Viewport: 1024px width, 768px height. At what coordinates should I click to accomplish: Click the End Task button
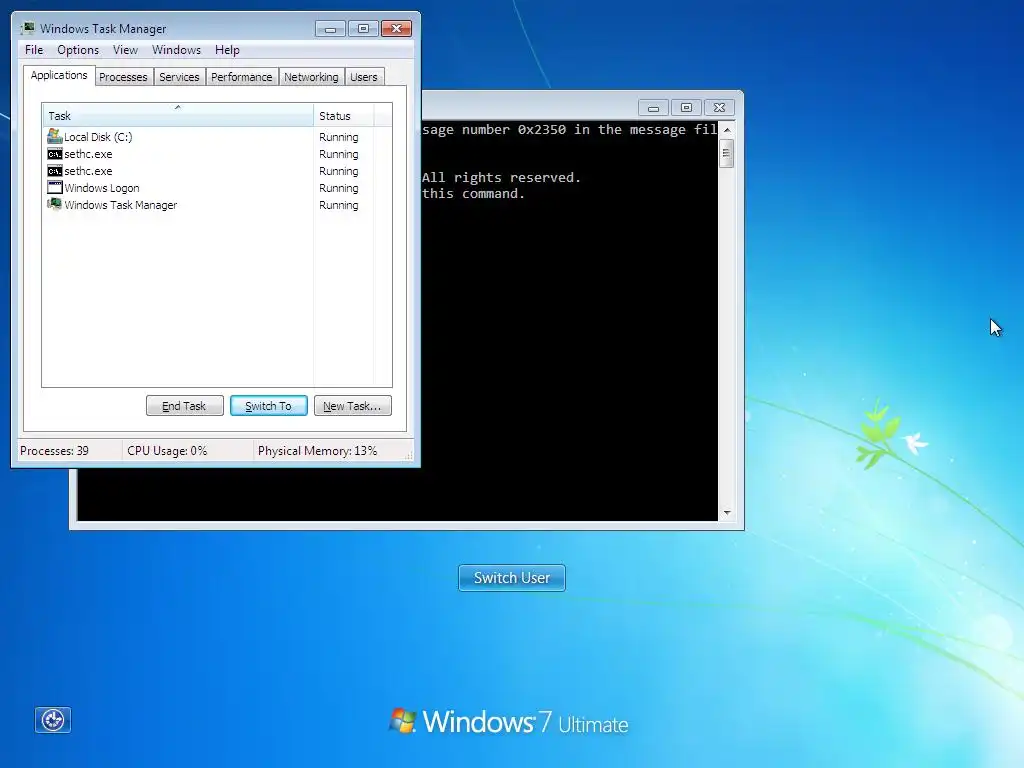pyautogui.click(x=185, y=406)
